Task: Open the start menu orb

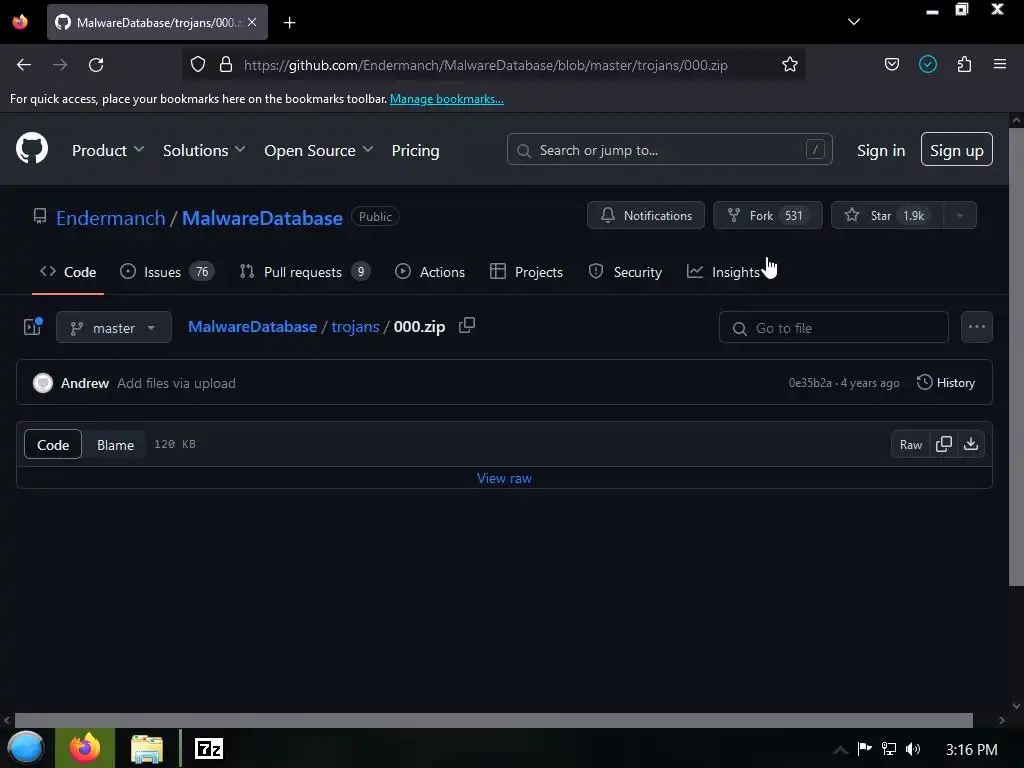Action: [x=26, y=748]
